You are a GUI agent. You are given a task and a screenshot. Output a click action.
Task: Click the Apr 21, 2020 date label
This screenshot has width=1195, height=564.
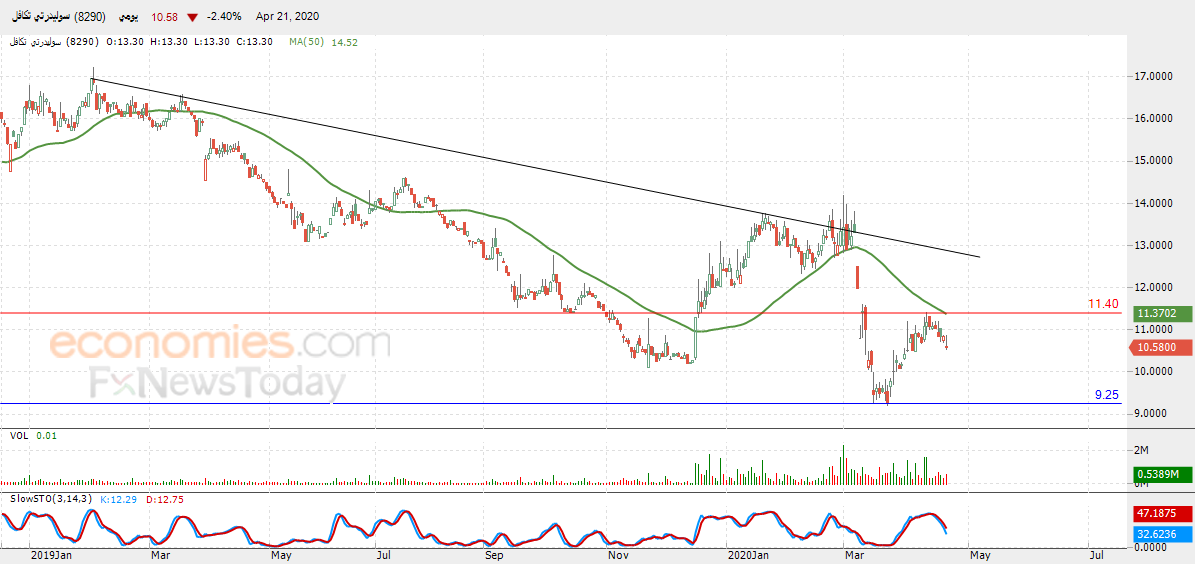tap(287, 17)
